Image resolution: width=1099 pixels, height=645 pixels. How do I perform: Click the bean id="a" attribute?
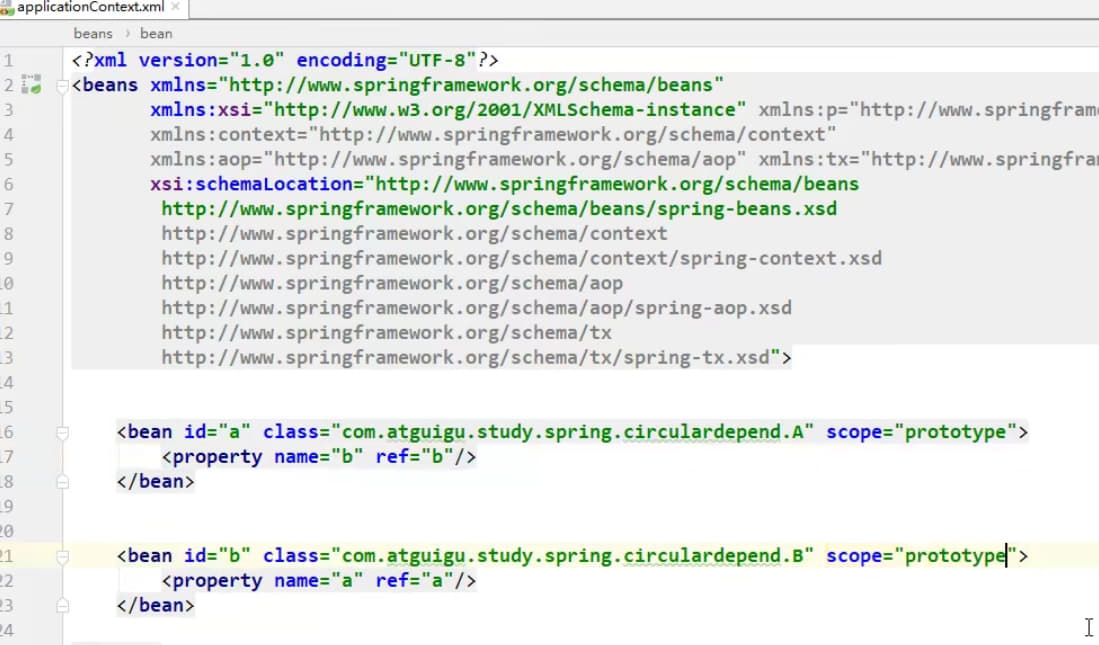[217, 432]
